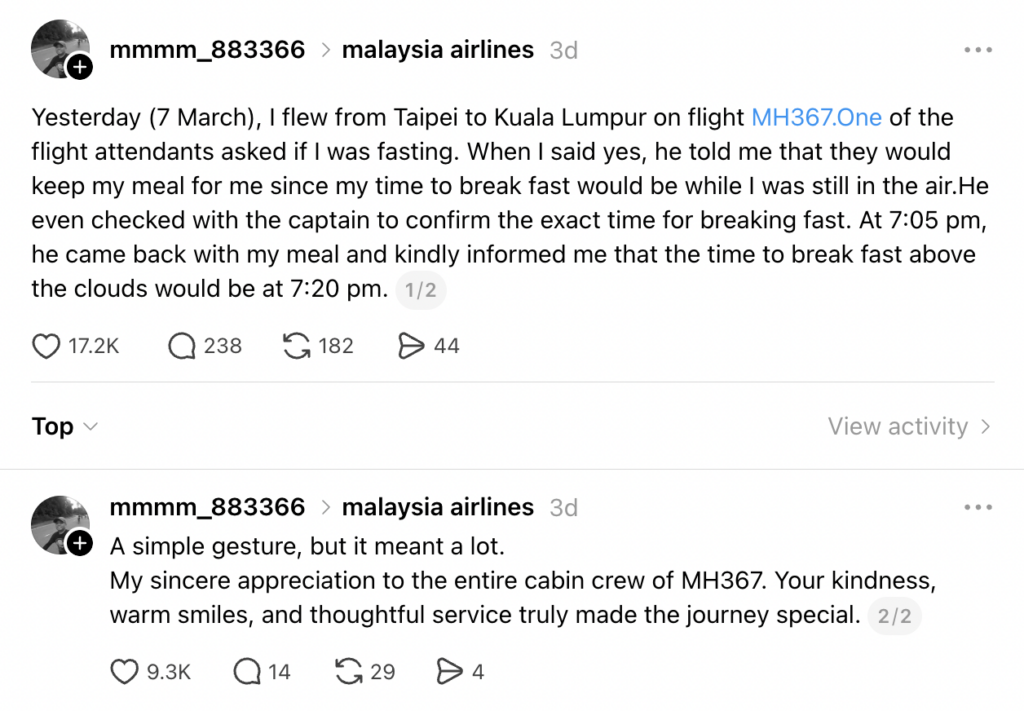This screenshot has width=1024, height=711.
Task: Follow user via plus badge on first avatar
Action: 79,68
